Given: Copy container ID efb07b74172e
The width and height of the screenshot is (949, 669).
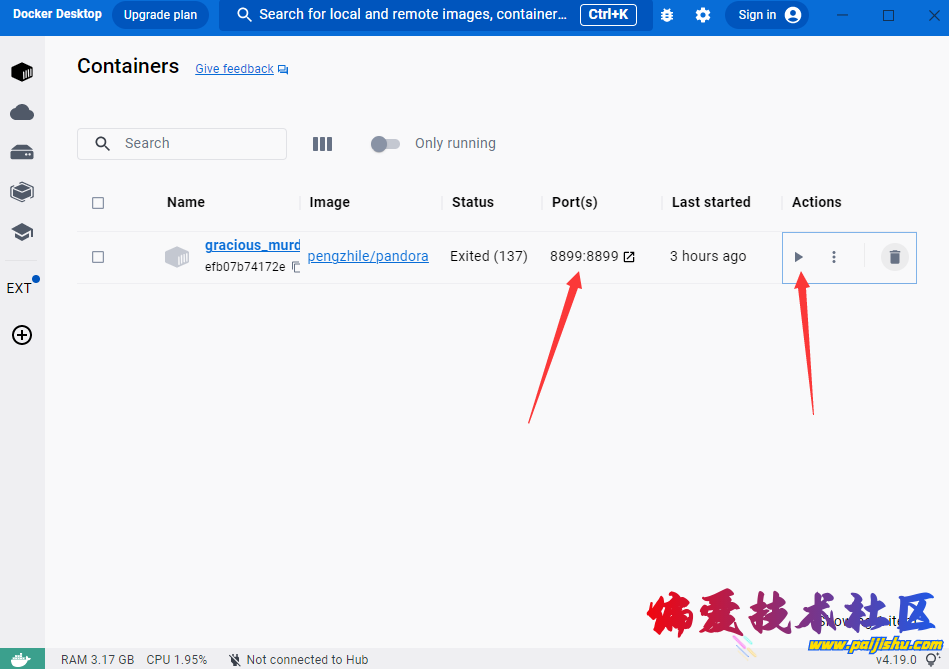Looking at the screenshot, I should [x=295, y=266].
